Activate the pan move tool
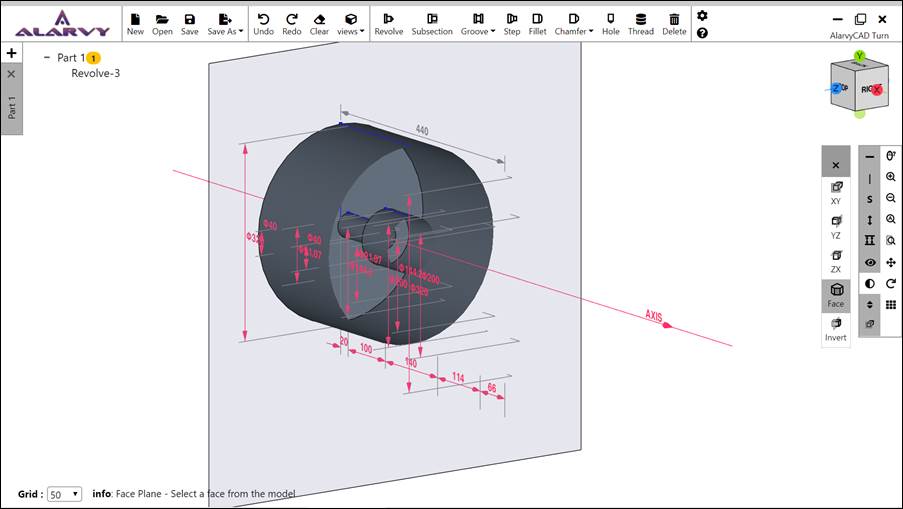The image size is (903, 509). pos(891,262)
